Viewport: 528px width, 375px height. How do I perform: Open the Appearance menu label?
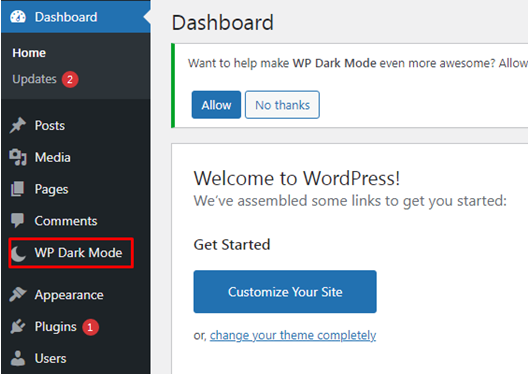click(69, 295)
